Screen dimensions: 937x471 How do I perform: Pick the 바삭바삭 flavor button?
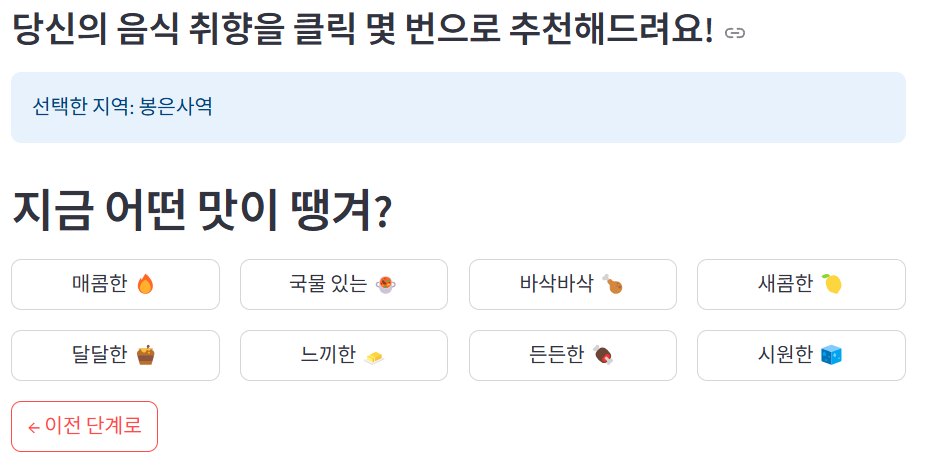click(x=572, y=285)
